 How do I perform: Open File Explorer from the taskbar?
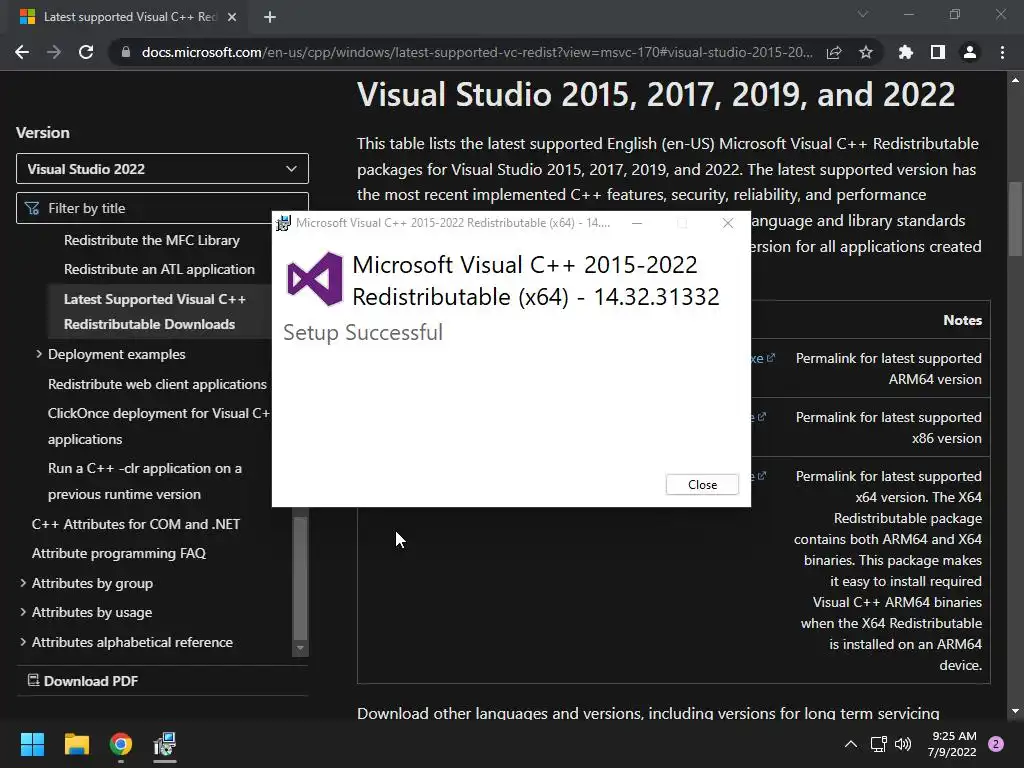click(x=77, y=744)
